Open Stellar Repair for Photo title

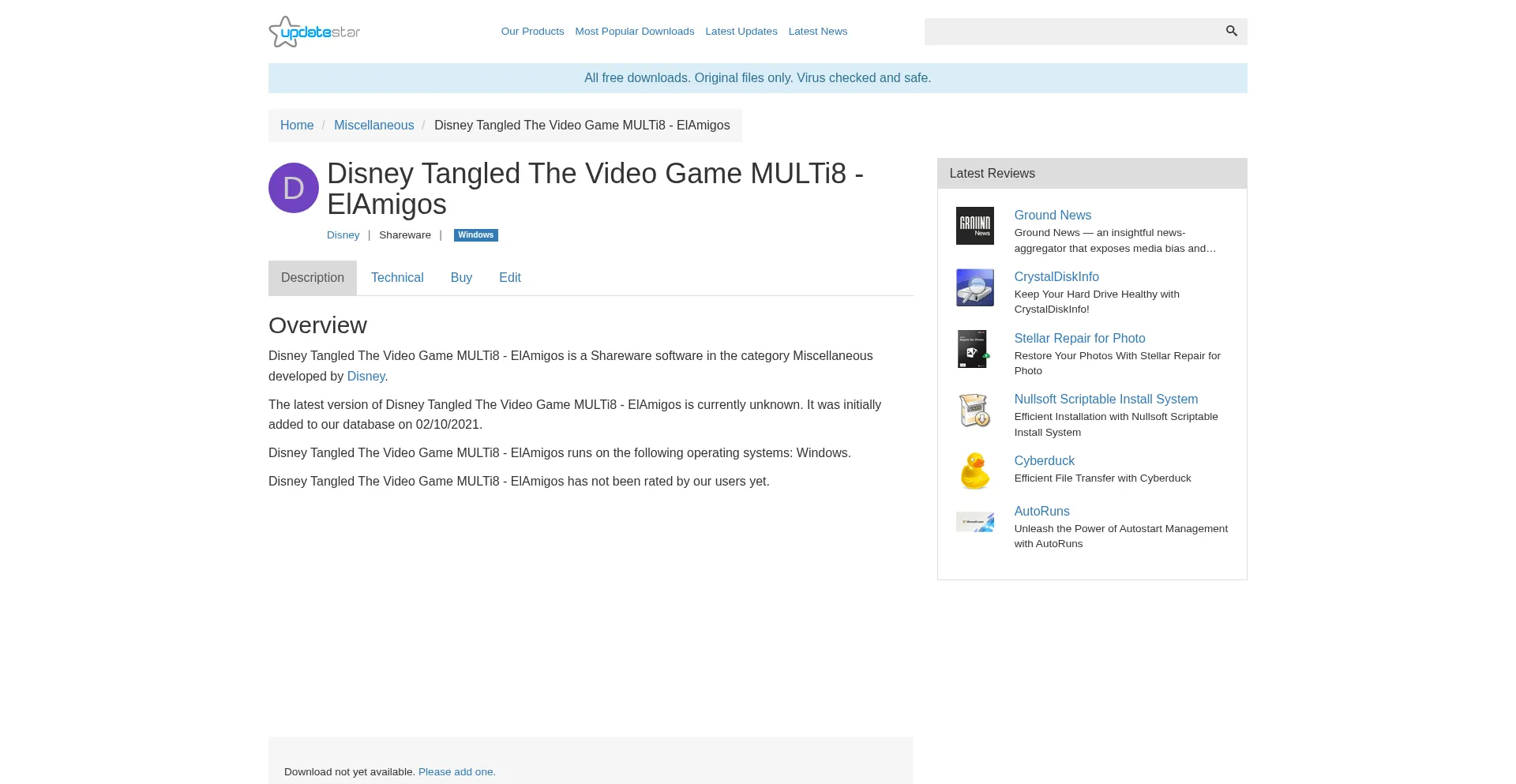1079,339
